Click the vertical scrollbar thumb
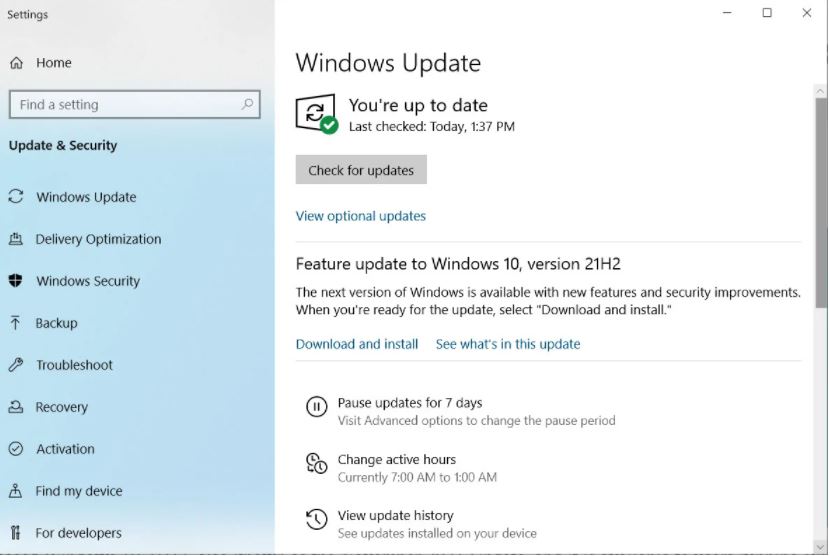The width and height of the screenshot is (830, 556). (x=821, y=202)
